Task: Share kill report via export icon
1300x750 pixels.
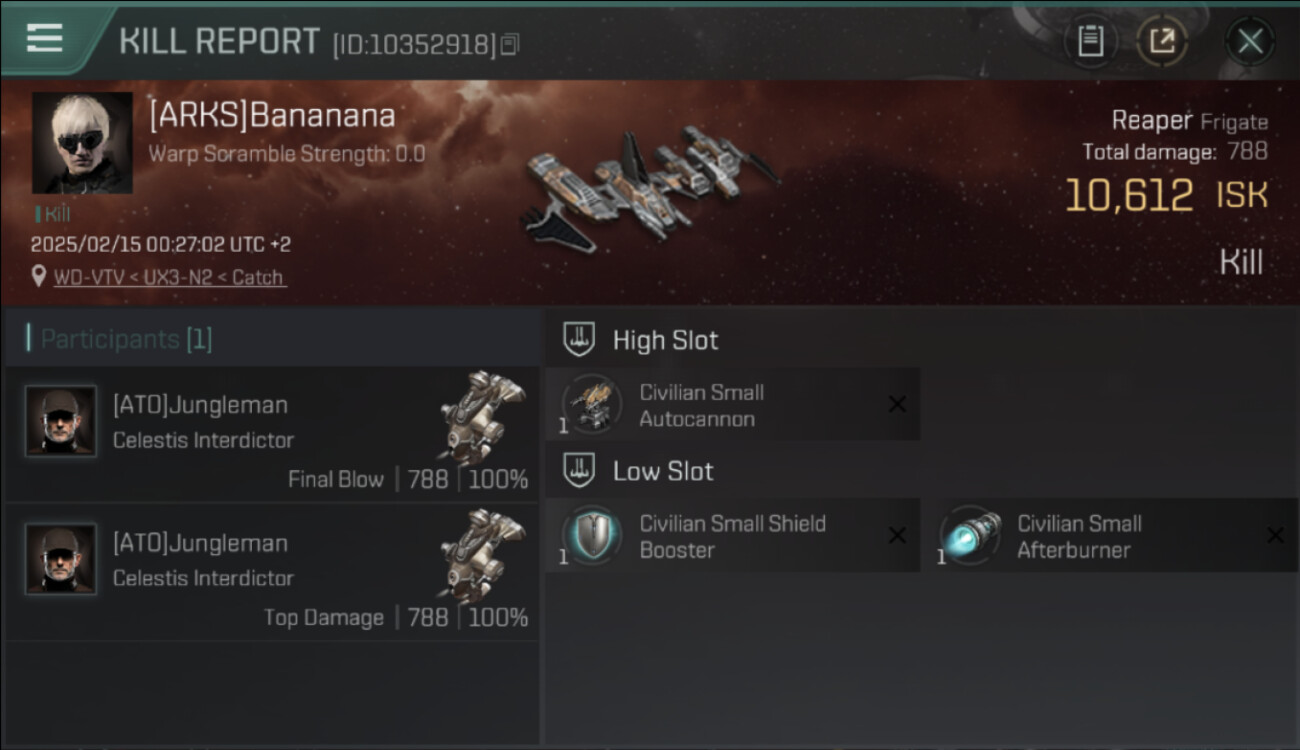Action: [x=1161, y=41]
